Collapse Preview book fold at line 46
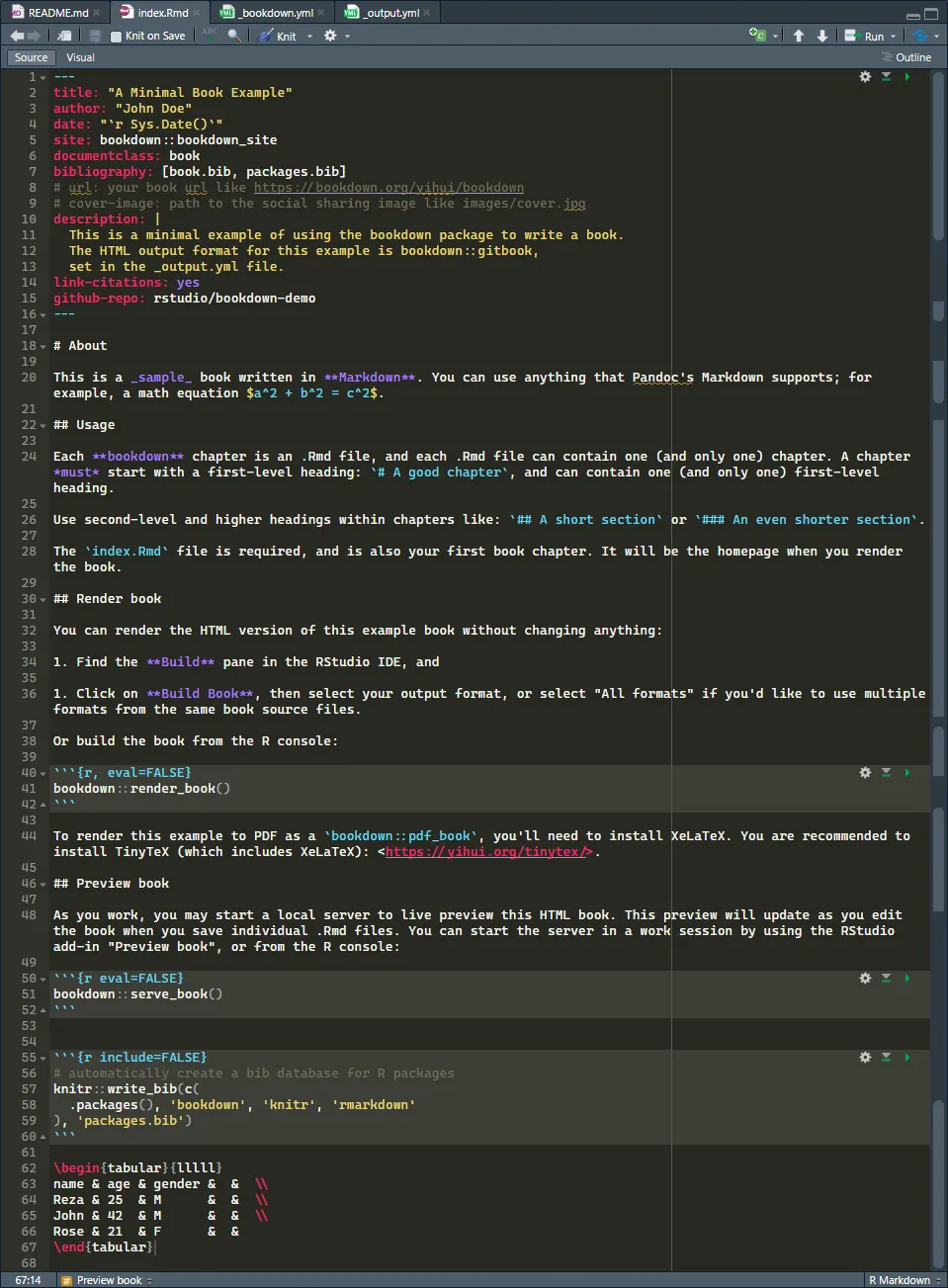The height and width of the screenshot is (1288, 948). [x=43, y=884]
